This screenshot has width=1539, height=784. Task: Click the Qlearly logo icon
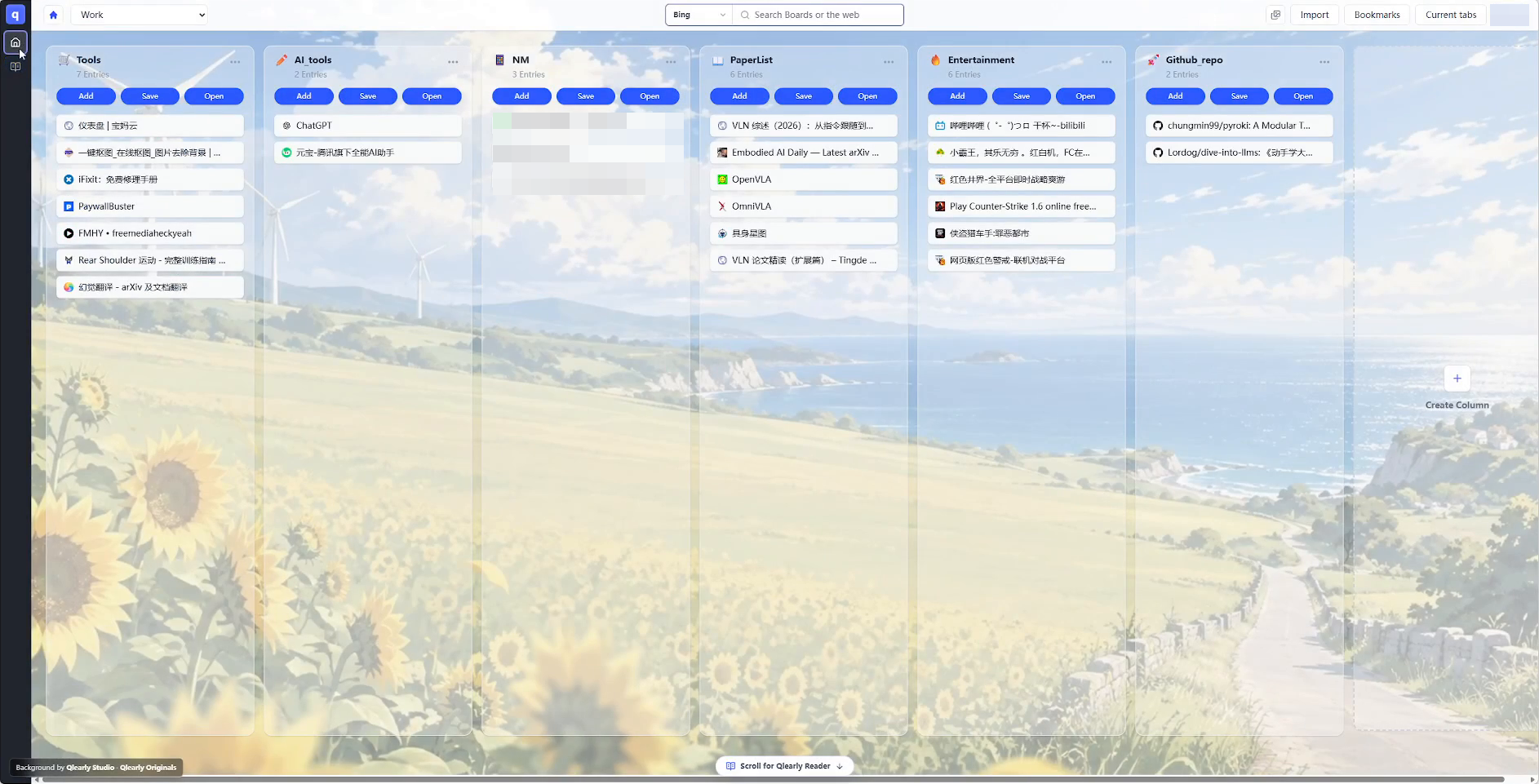pos(16,15)
